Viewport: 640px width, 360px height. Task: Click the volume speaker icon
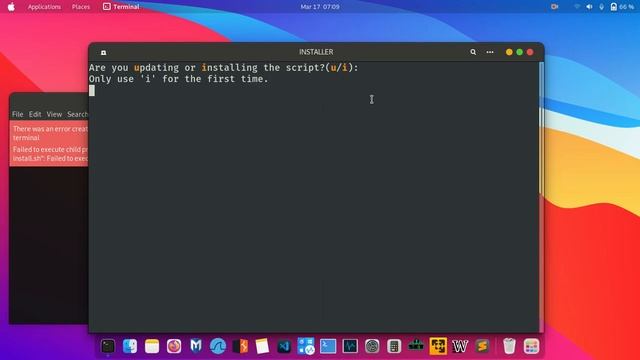coord(589,7)
